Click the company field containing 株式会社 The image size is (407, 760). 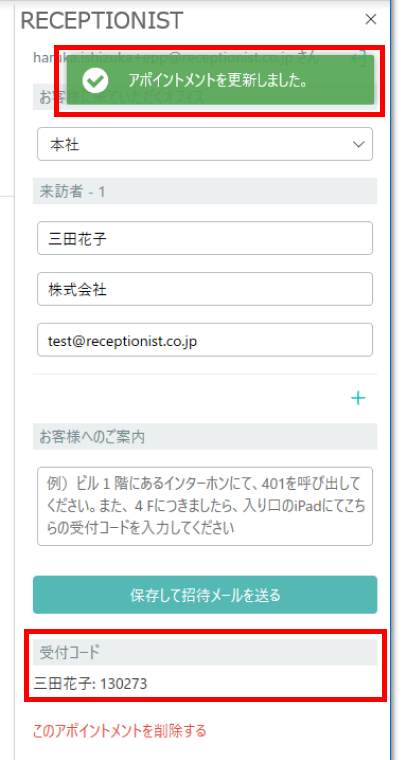click(x=204, y=289)
